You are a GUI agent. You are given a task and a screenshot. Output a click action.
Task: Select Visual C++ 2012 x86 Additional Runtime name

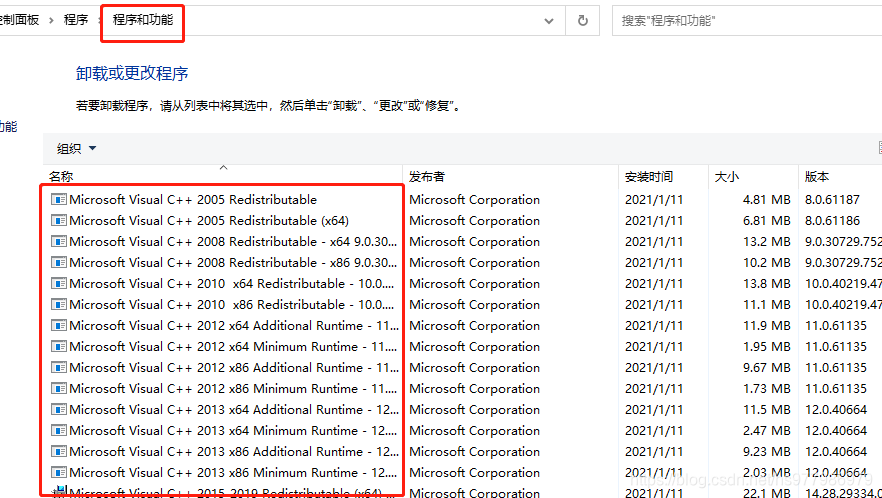(x=234, y=367)
